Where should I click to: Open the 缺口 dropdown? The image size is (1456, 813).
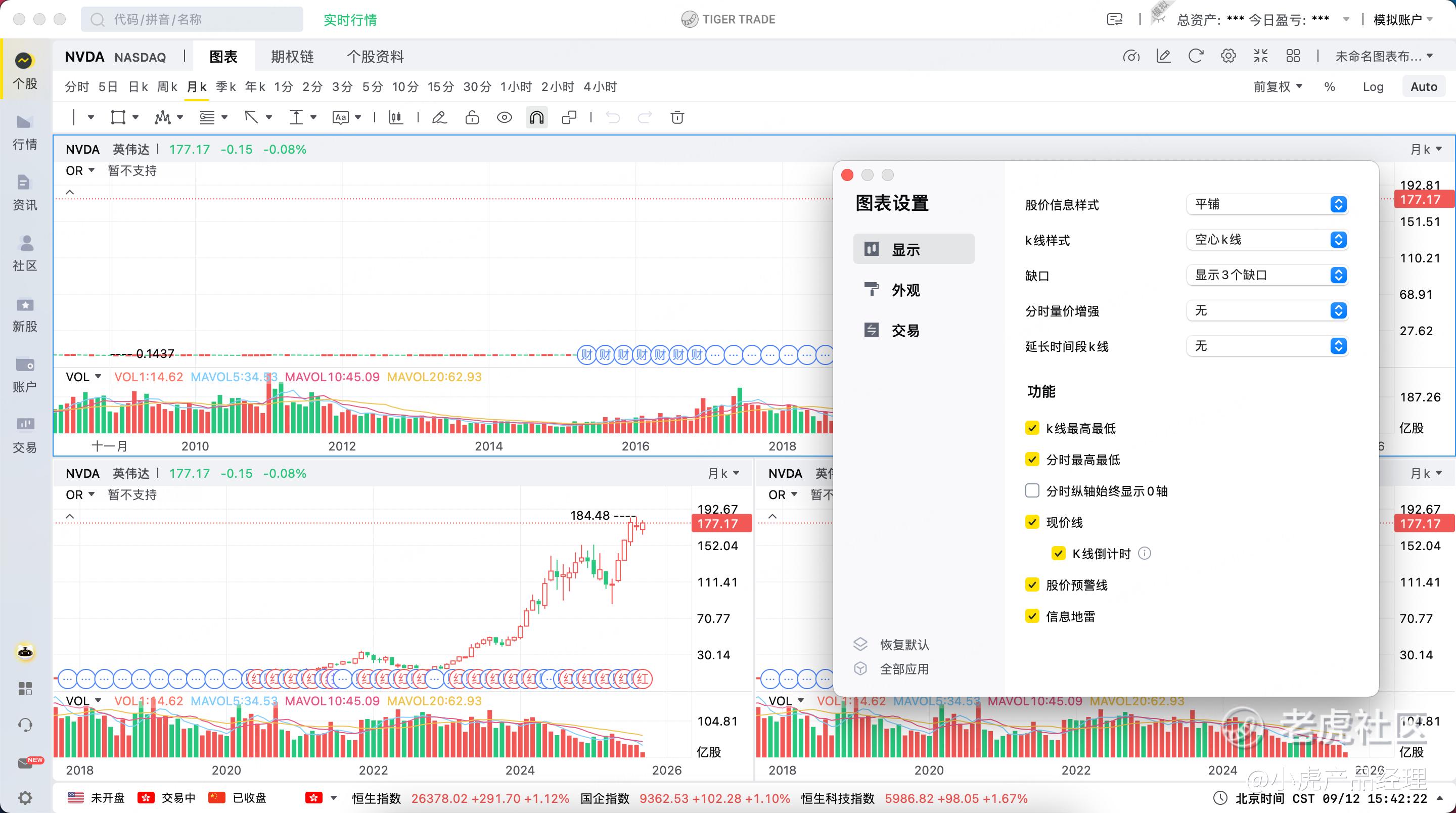[x=1266, y=276]
